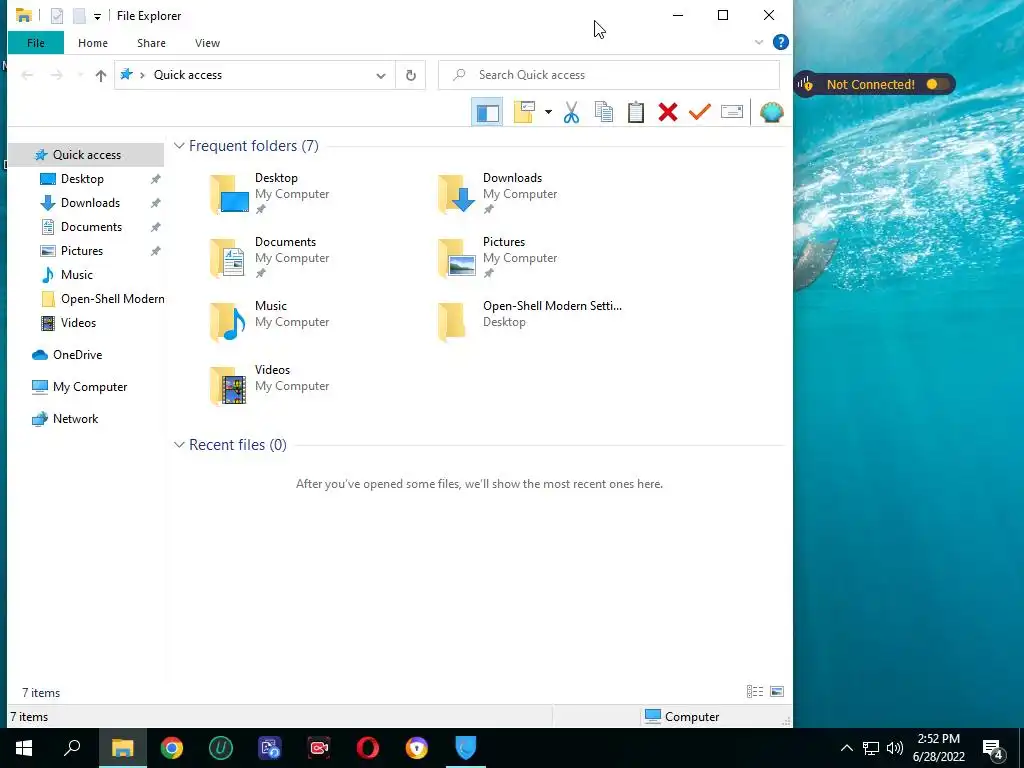Click the Windows Start button

click(24, 748)
